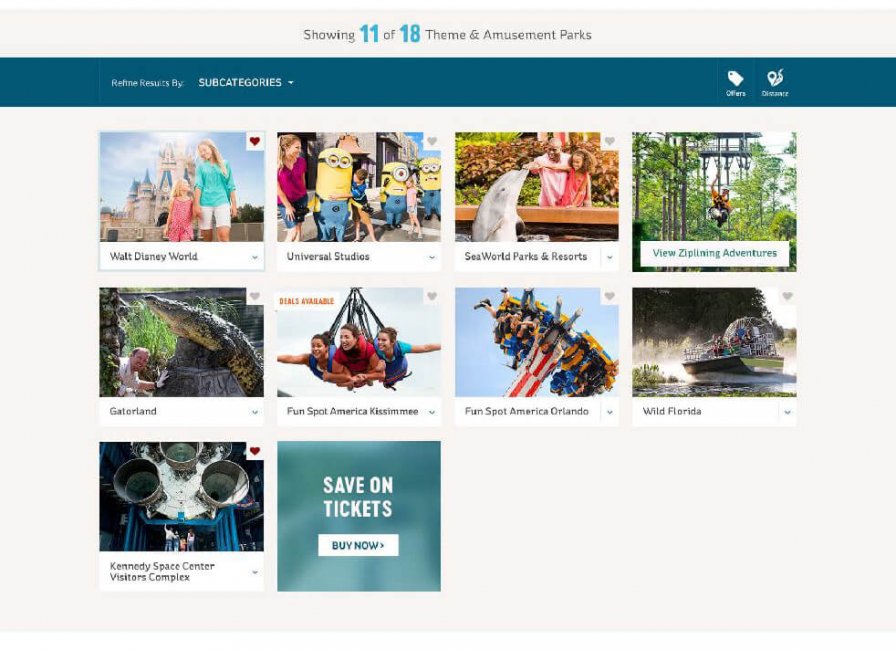This screenshot has height=650, width=896.
Task: Select SeaWorld dolphin photo
Action: pos(537,187)
